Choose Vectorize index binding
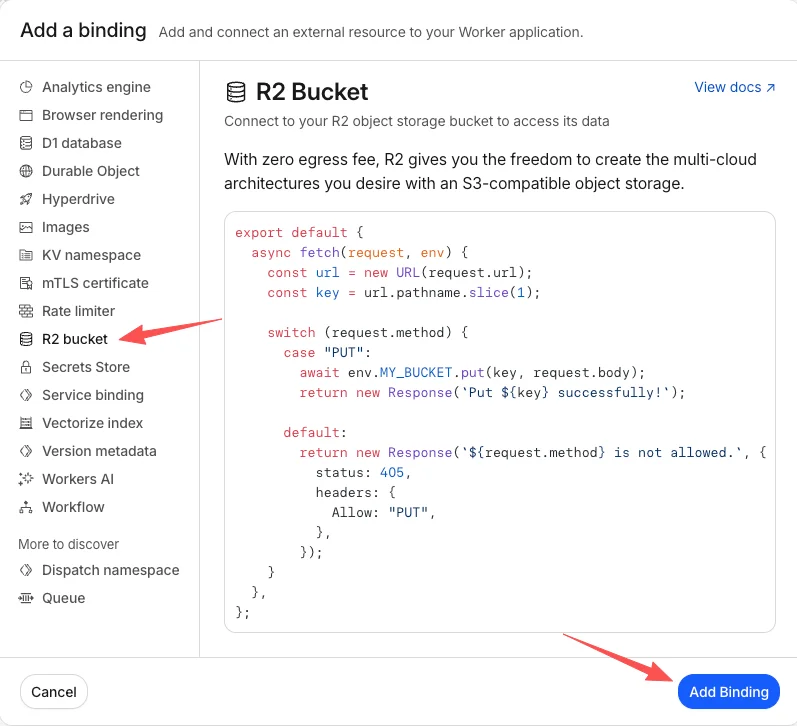The width and height of the screenshot is (797, 726). point(93,422)
